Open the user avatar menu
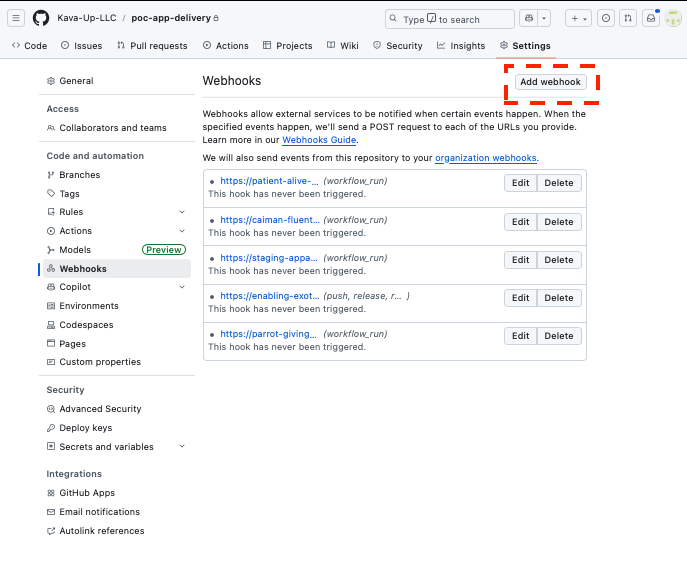This screenshot has height=576, width=687. coord(672,18)
